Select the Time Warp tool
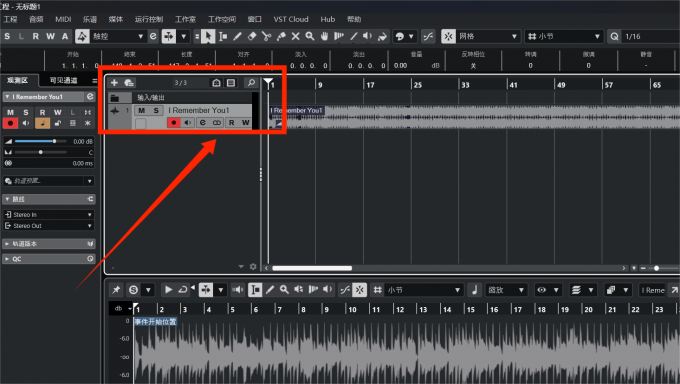The width and height of the screenshot is (680, 384). click(339, 36)
